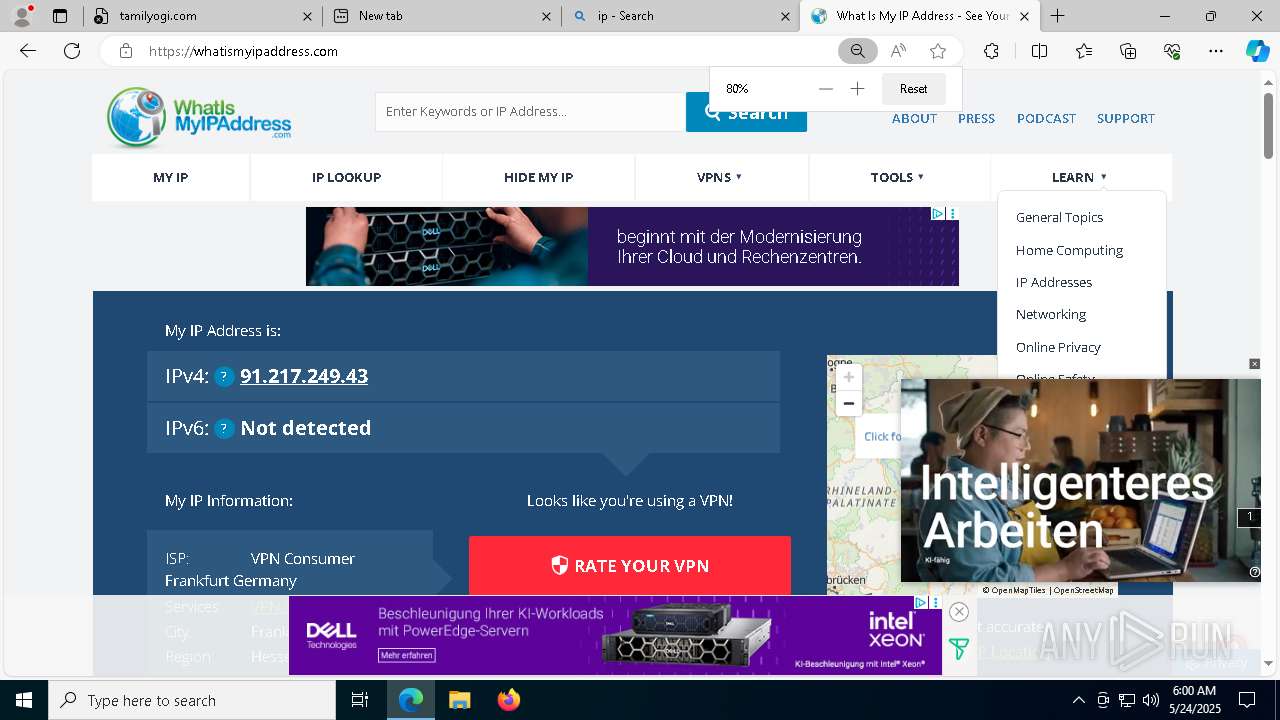Click Reset zoom button
Viewport: 1280px width, 720px height.
click(x=913, y=89)
